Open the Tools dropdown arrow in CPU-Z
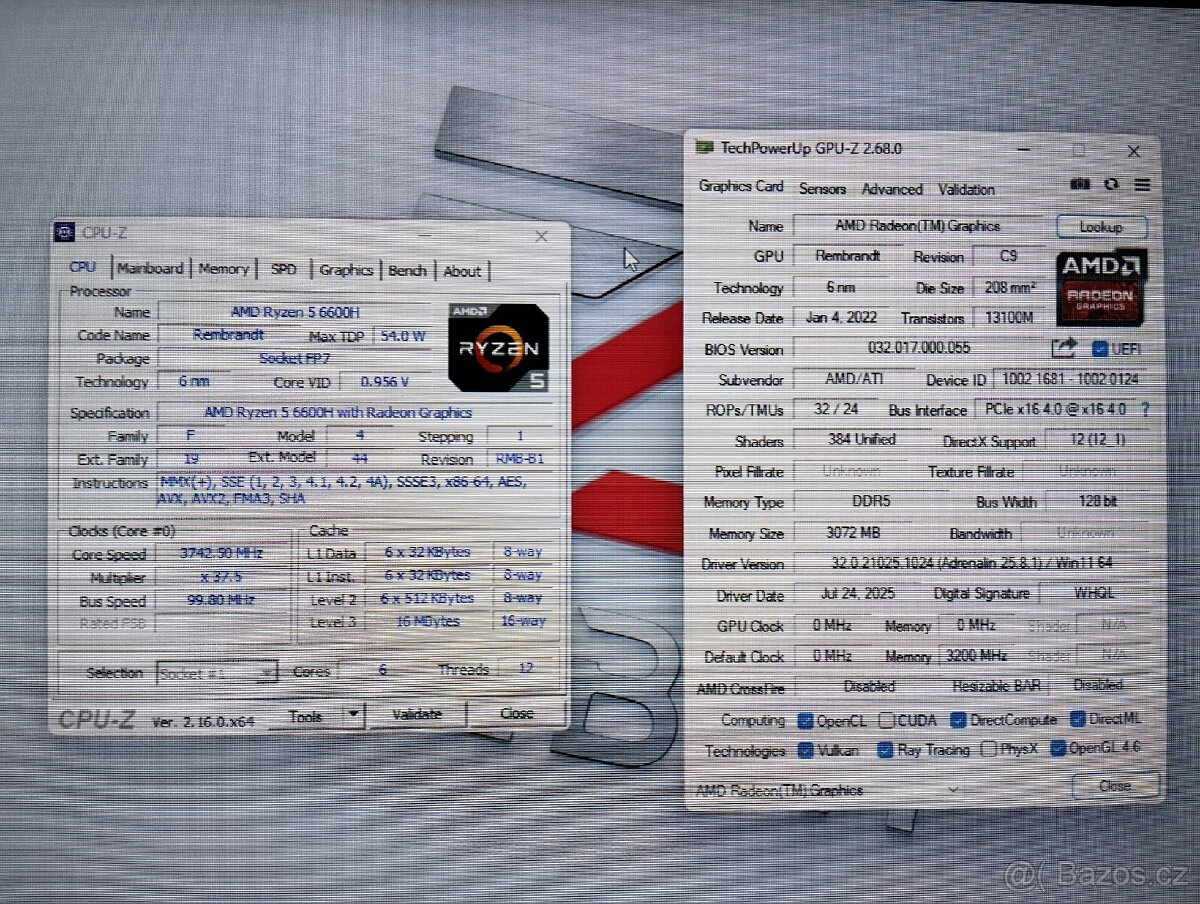The height and width of the screenshot is (904, 1200). [354, 714]
